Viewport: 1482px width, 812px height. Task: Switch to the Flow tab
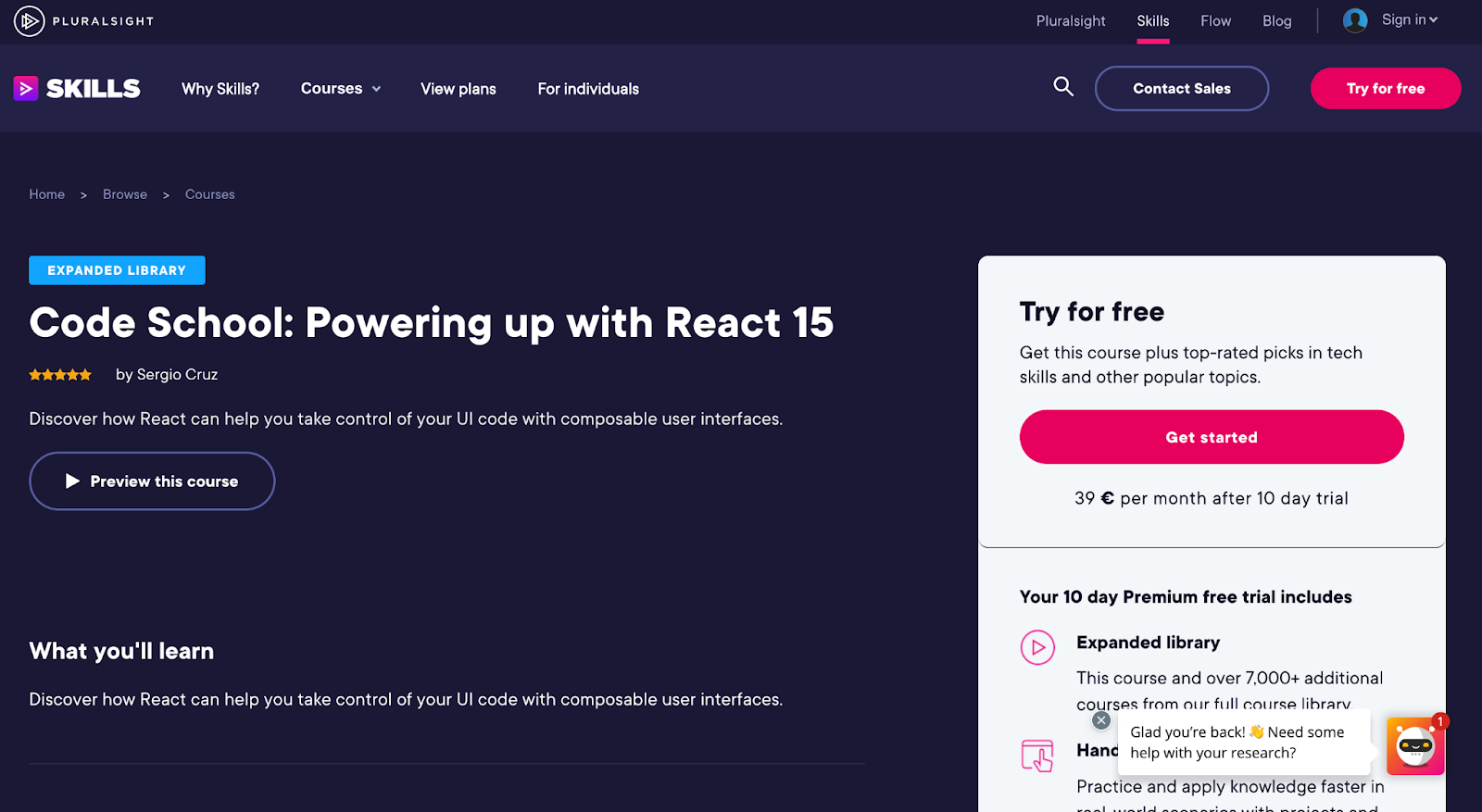pos(1215,21)
